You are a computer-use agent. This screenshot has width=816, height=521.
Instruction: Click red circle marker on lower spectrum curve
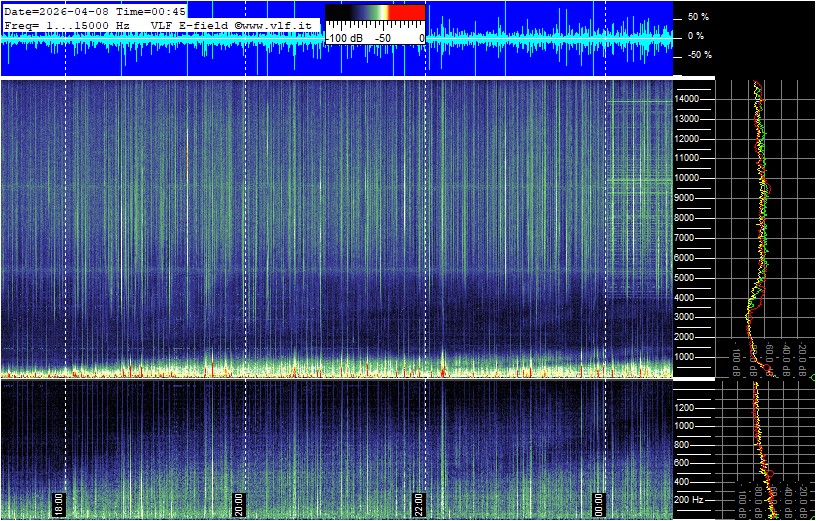(771, 473)
